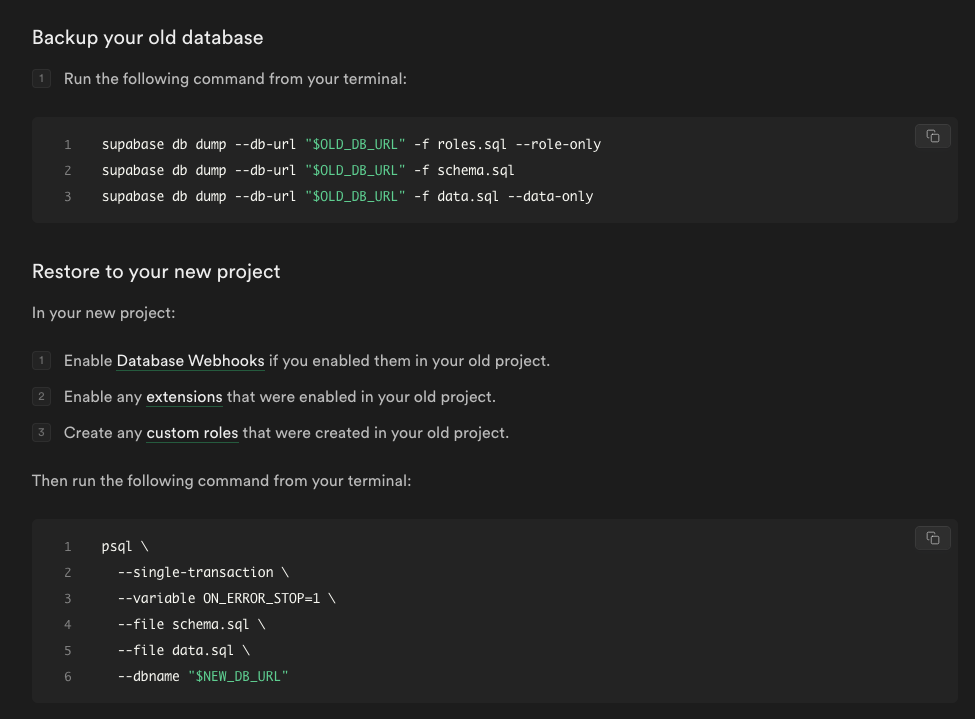Click the copy icon beside supabase db dump commands

pyautogui.click(x=932, y=135)
